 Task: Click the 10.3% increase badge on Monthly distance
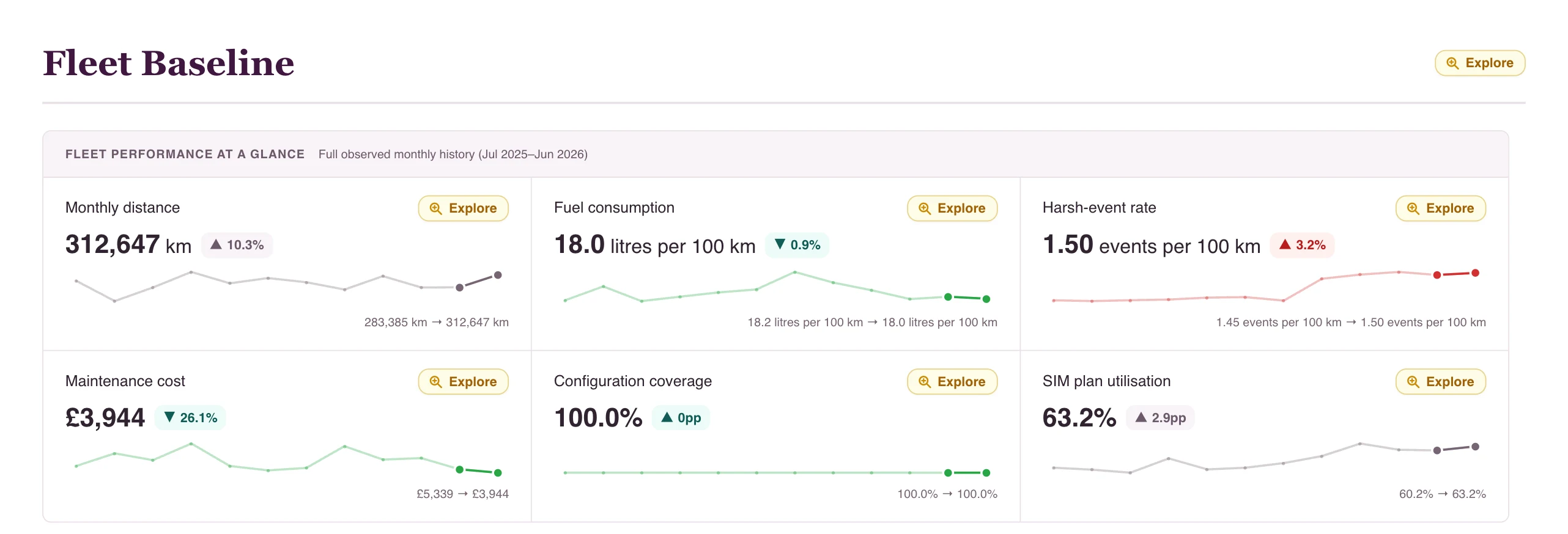point(237,245)
